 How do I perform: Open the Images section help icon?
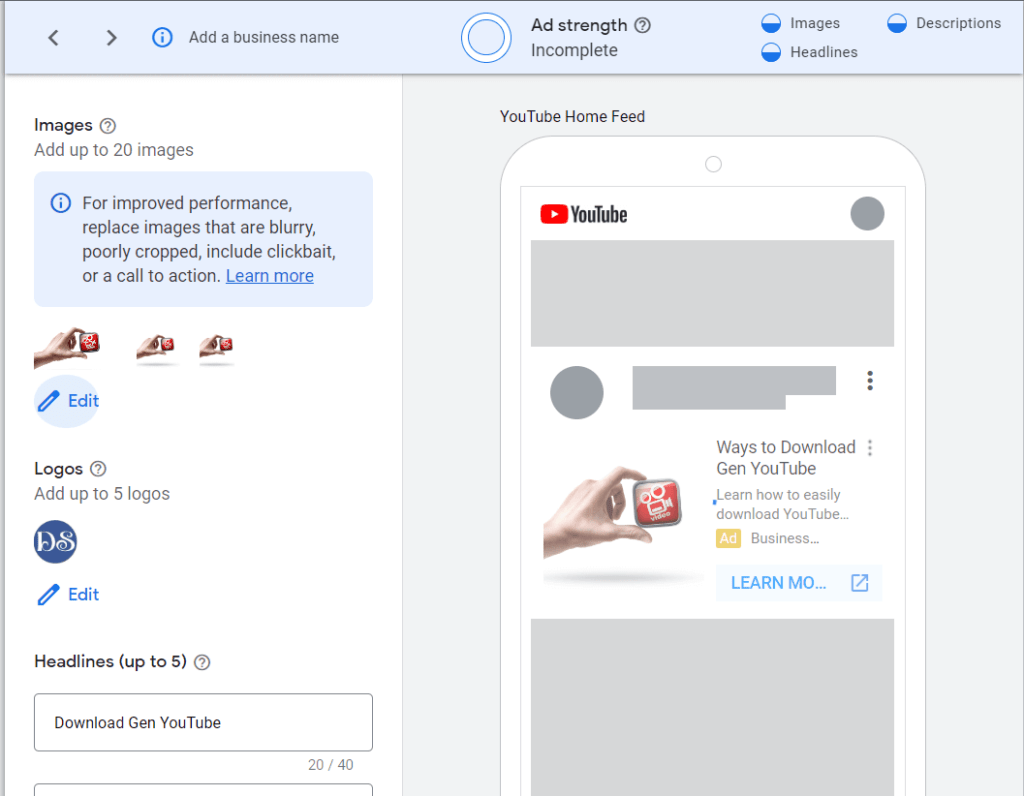(x=108, y=125)
